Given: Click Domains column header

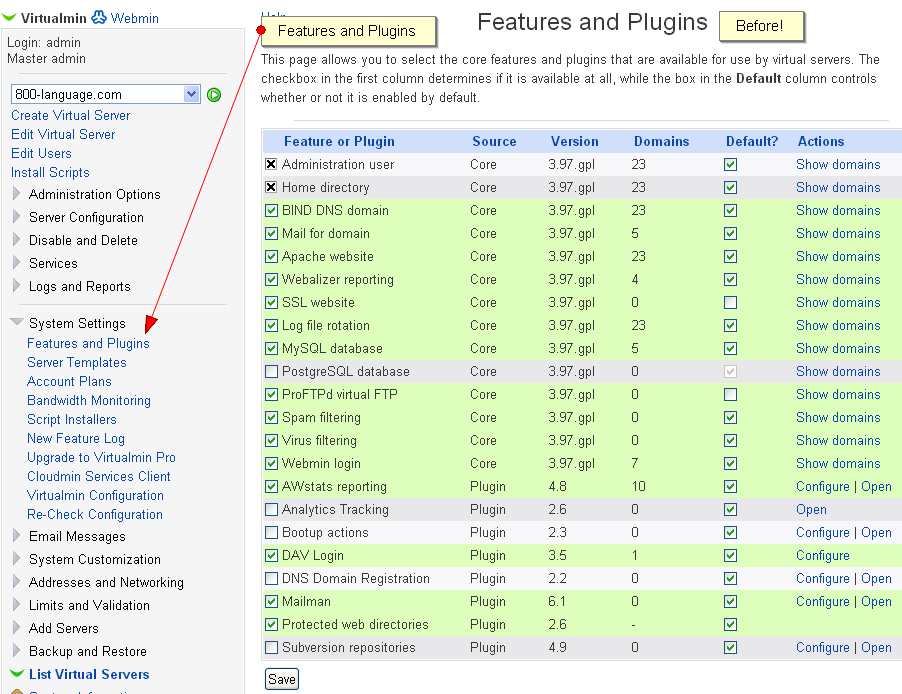Looking at the screenshot, I should pos(661,141).
